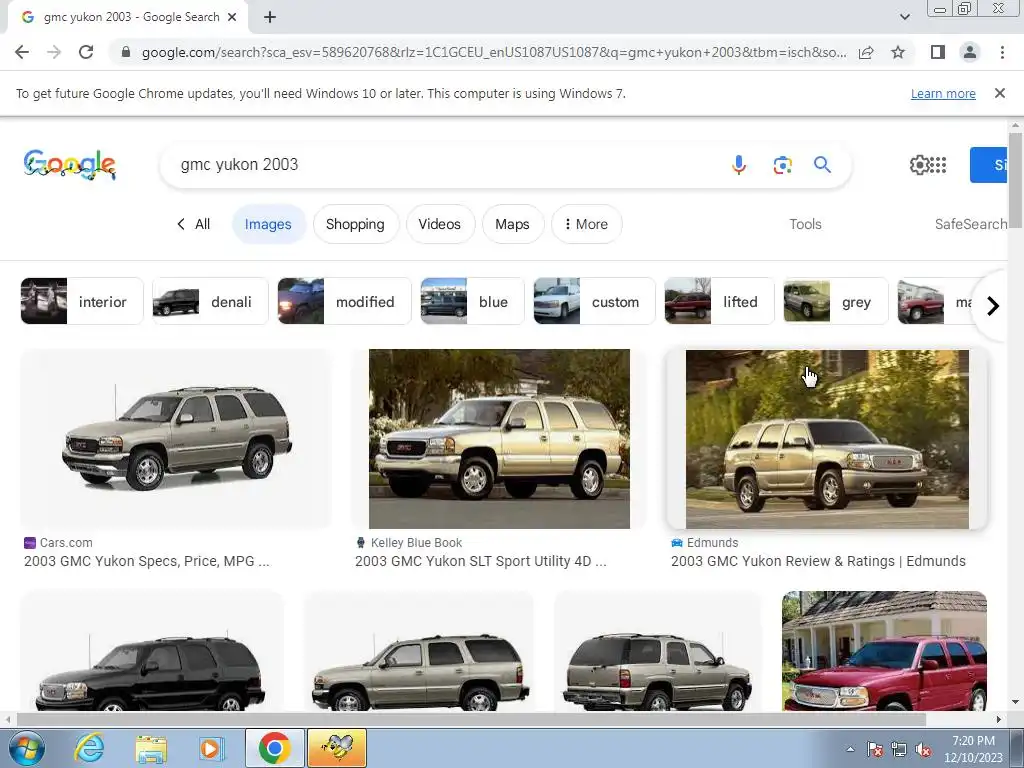Viewport: 1024px width, 768px height.
Task: Open the taskbar clock and date
Action: point(973,749)
